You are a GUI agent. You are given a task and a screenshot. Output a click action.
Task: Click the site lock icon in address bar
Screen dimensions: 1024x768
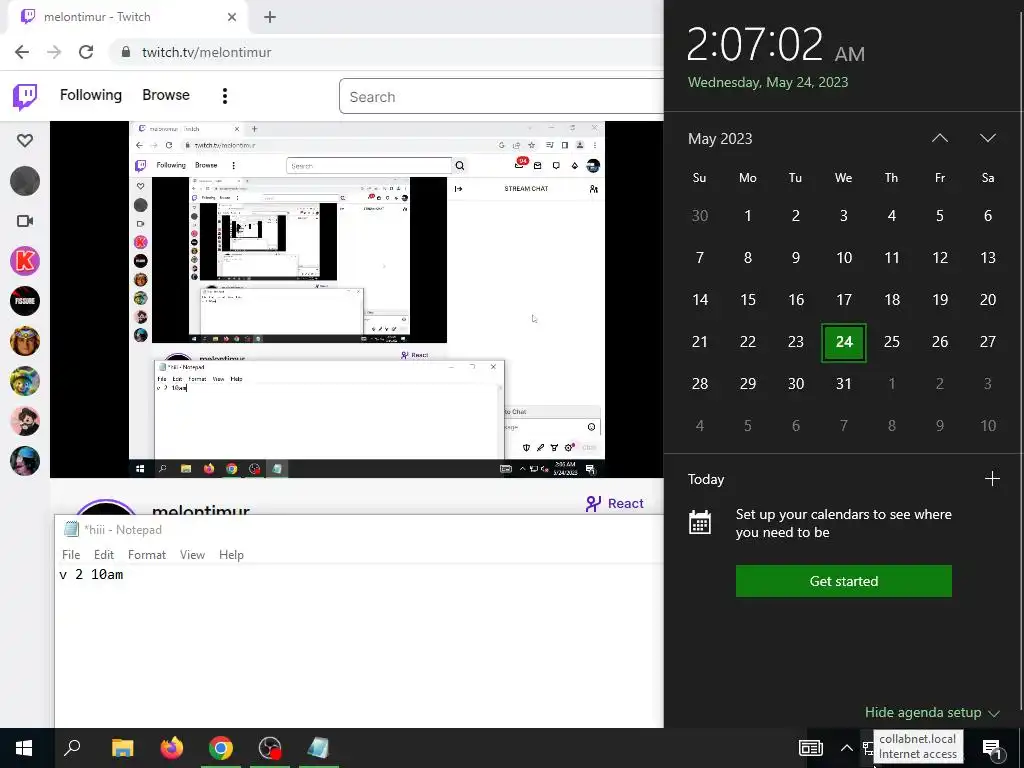tap(126, 52)
